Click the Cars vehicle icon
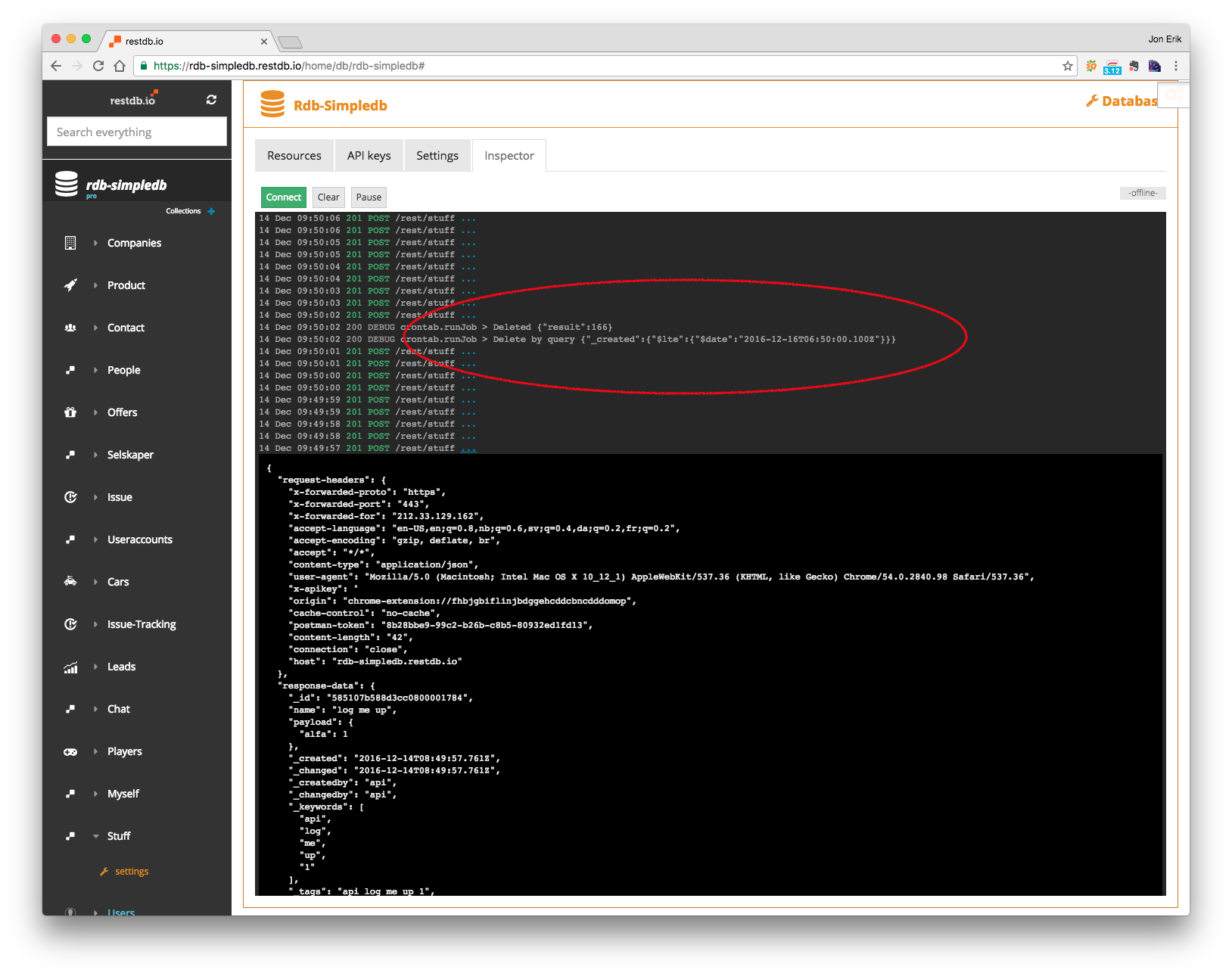 point(70,582)
